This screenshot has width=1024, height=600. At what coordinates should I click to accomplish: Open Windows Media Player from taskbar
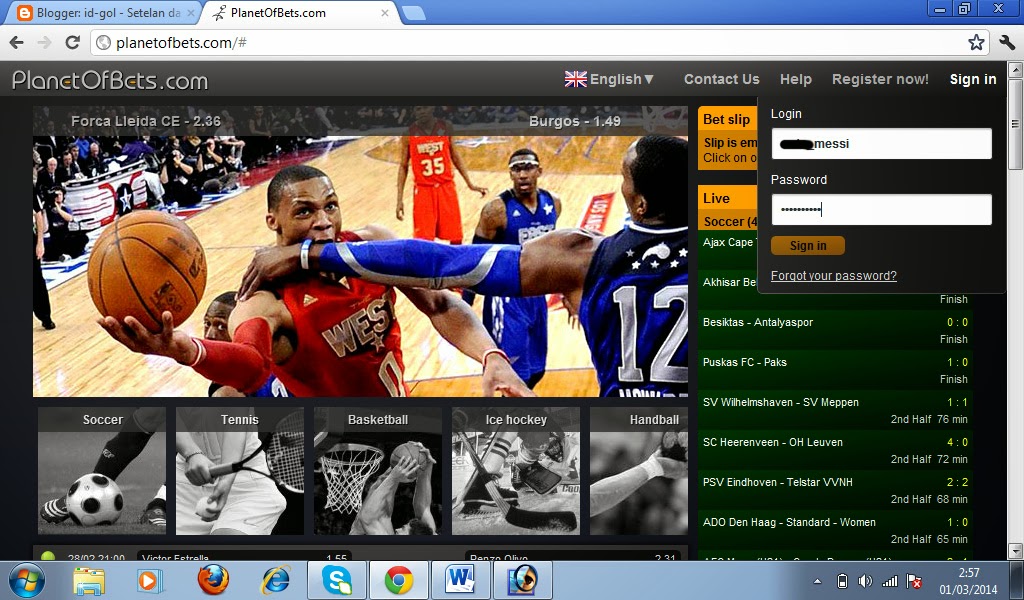tap(150, 580)
